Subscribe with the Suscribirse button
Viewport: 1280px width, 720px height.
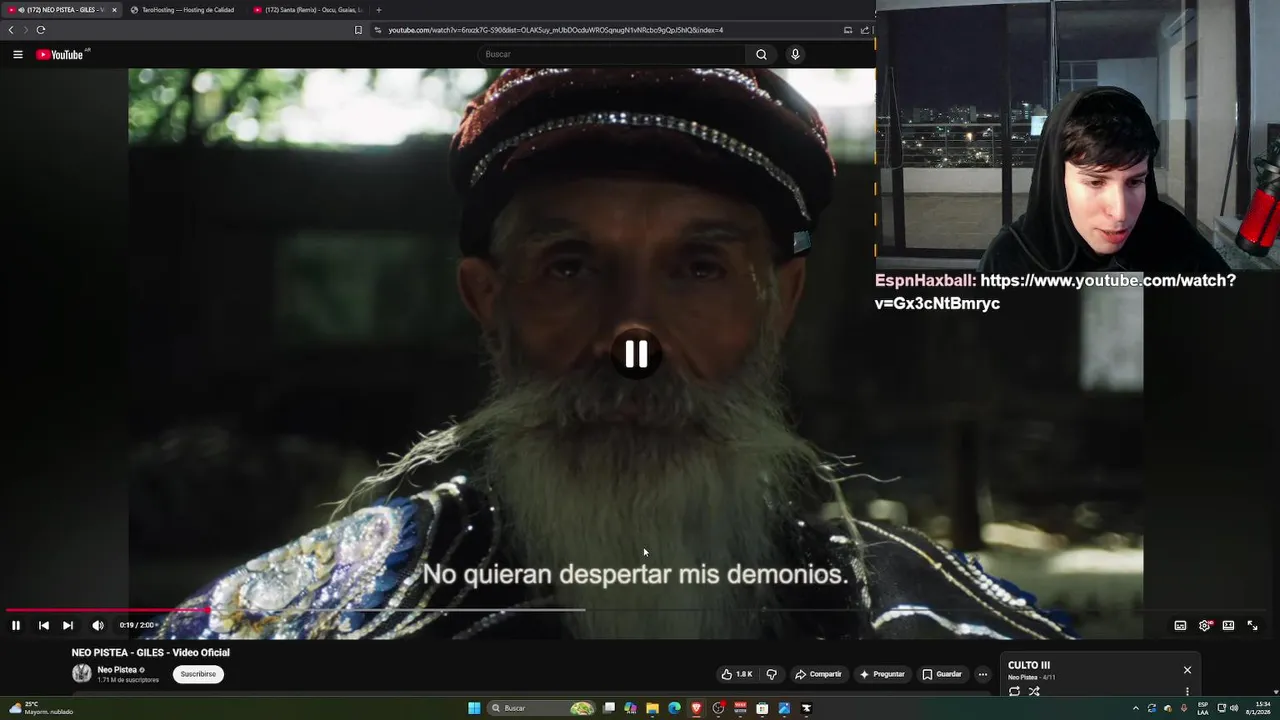click(198, 674)
